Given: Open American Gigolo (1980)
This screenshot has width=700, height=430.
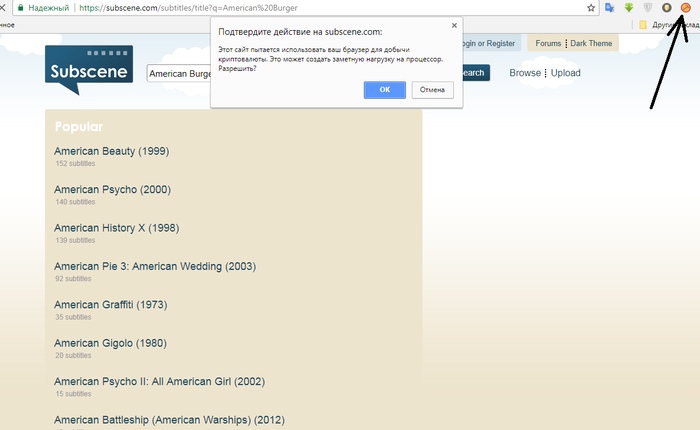Looking at the screenshot, I should point(110,343).
